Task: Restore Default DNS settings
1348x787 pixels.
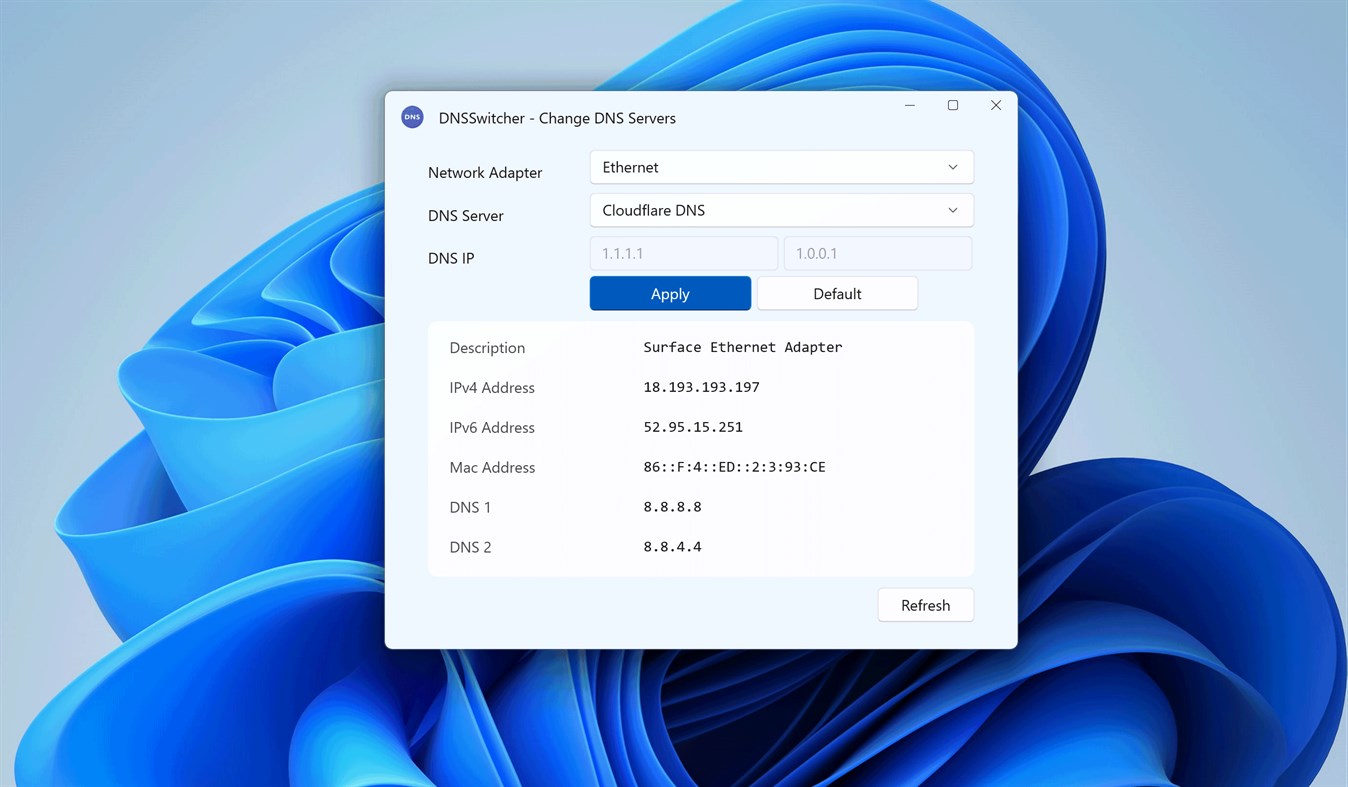Action: (x=837, y=293)
